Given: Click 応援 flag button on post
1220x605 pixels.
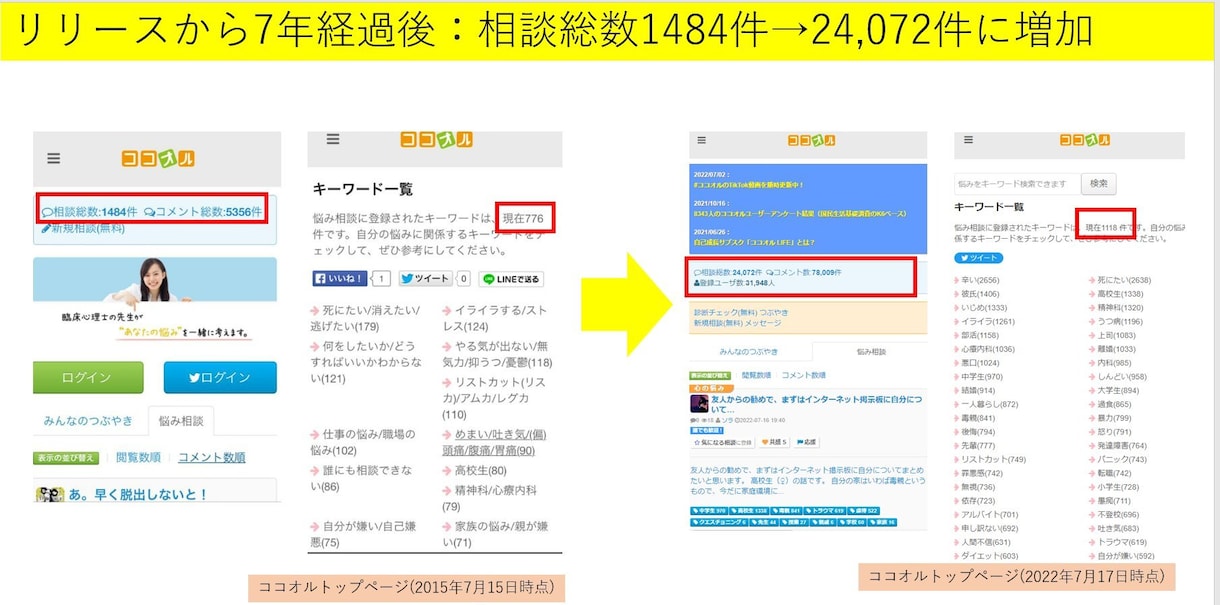Looking at the screenshot, I should coord(806,442).
